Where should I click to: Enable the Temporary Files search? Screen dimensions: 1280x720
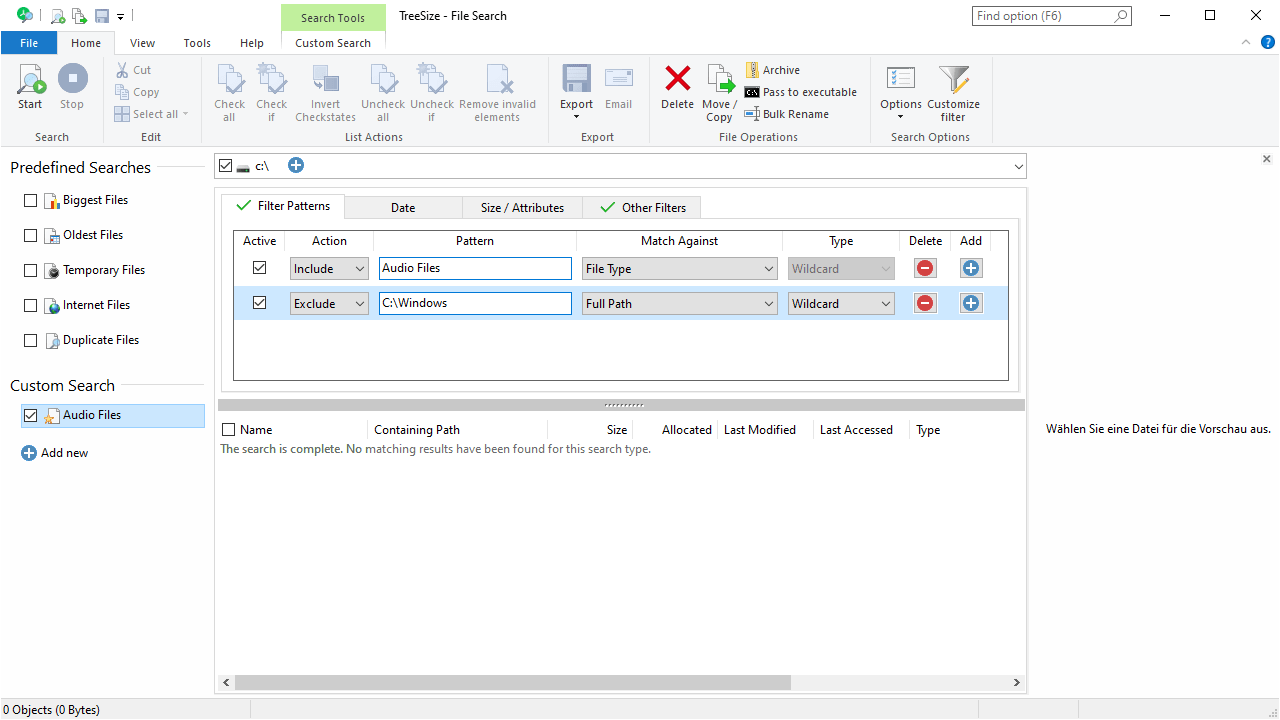(x=30, y=270)
